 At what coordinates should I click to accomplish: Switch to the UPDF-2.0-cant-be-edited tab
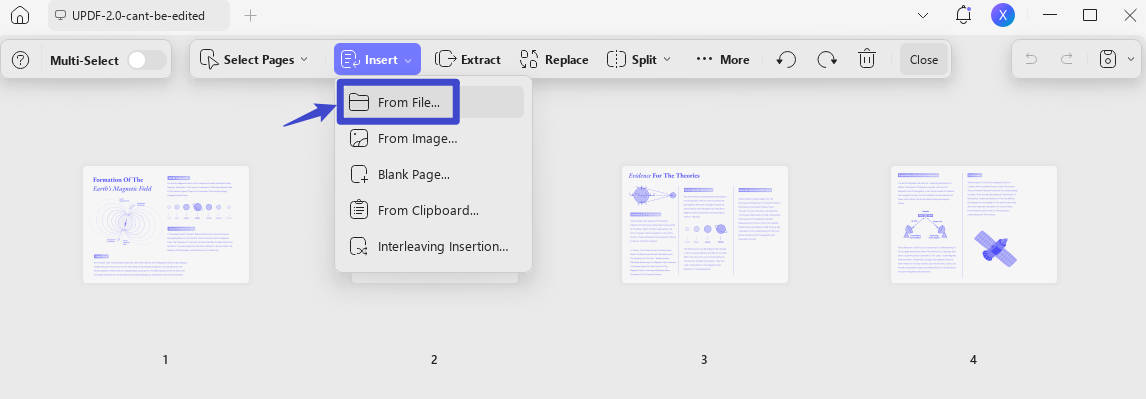[x=138, y=15]
